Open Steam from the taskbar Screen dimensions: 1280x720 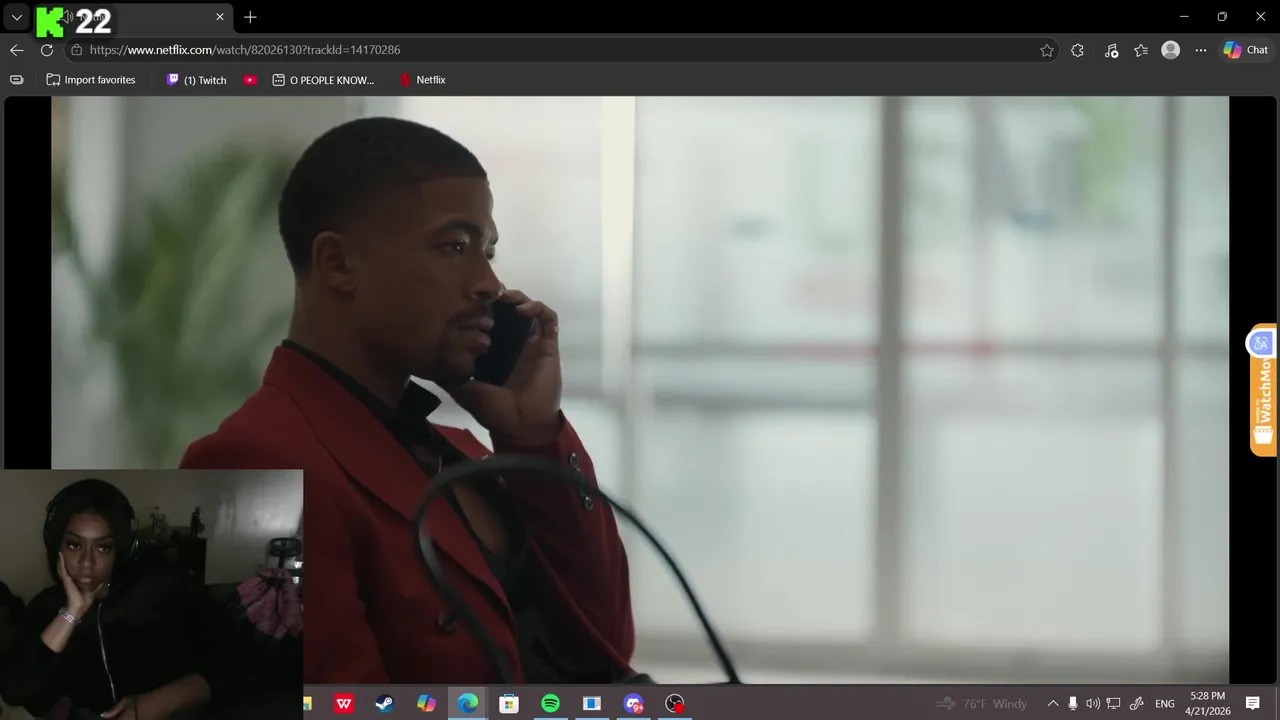(x=385, y=704)
